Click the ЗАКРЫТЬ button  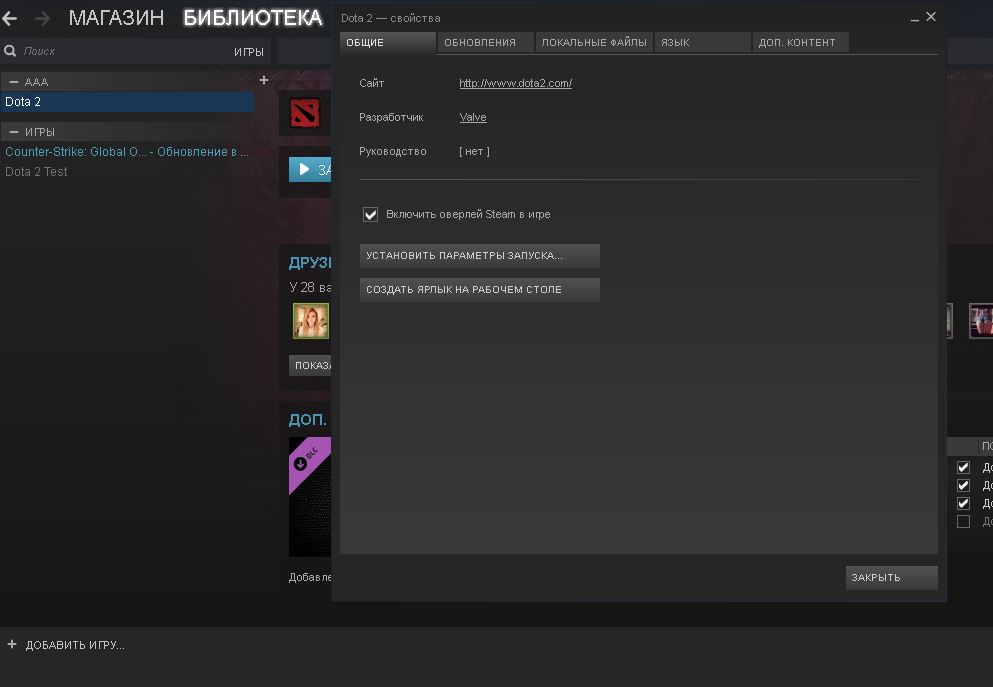[892, 577]
